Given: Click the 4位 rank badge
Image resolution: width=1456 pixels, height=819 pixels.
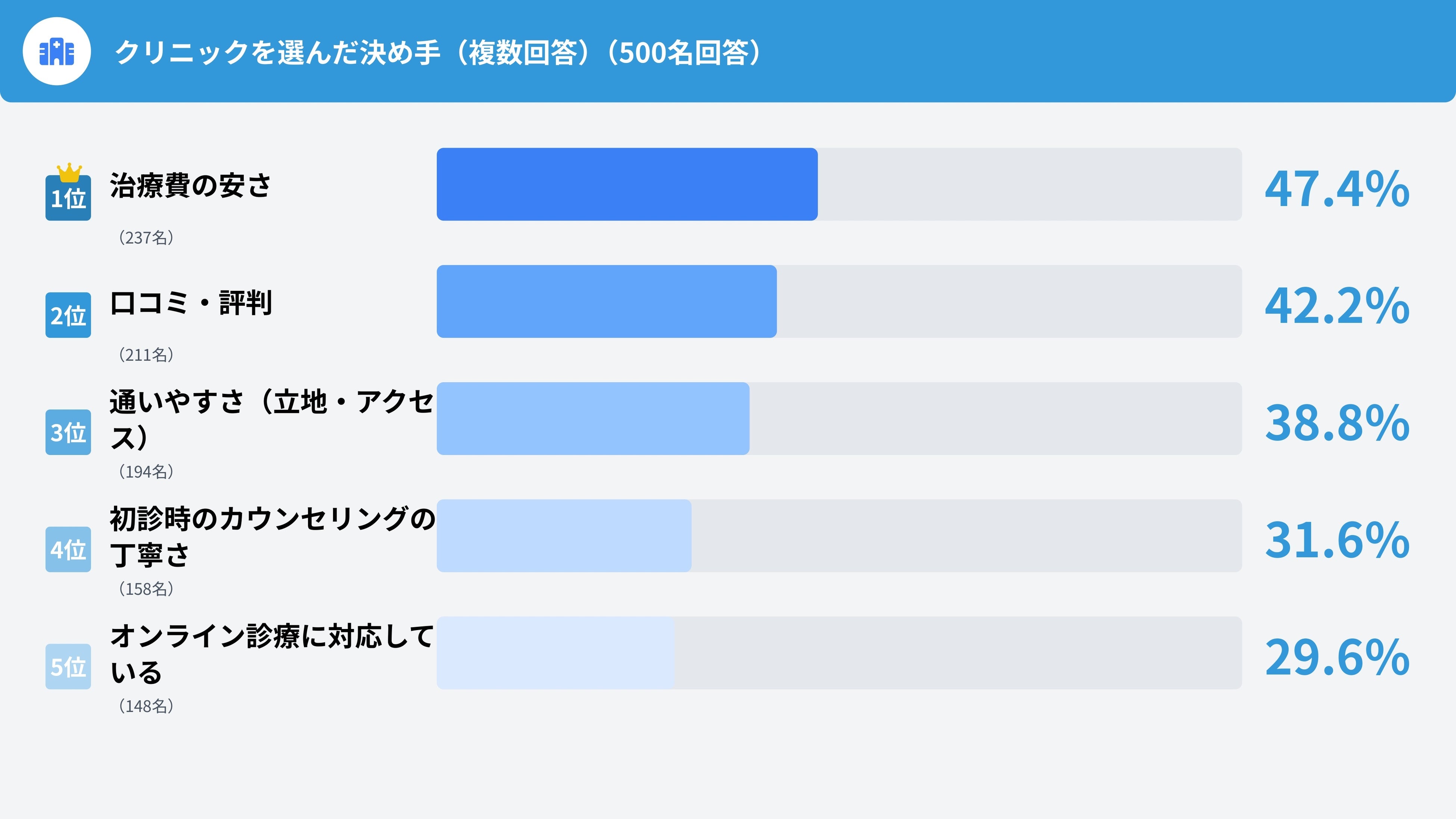Looking at the screenshot, I should (68, 549).
